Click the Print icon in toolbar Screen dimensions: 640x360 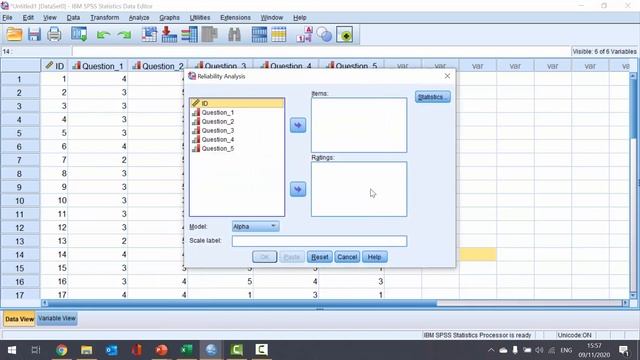click(54, 35)
